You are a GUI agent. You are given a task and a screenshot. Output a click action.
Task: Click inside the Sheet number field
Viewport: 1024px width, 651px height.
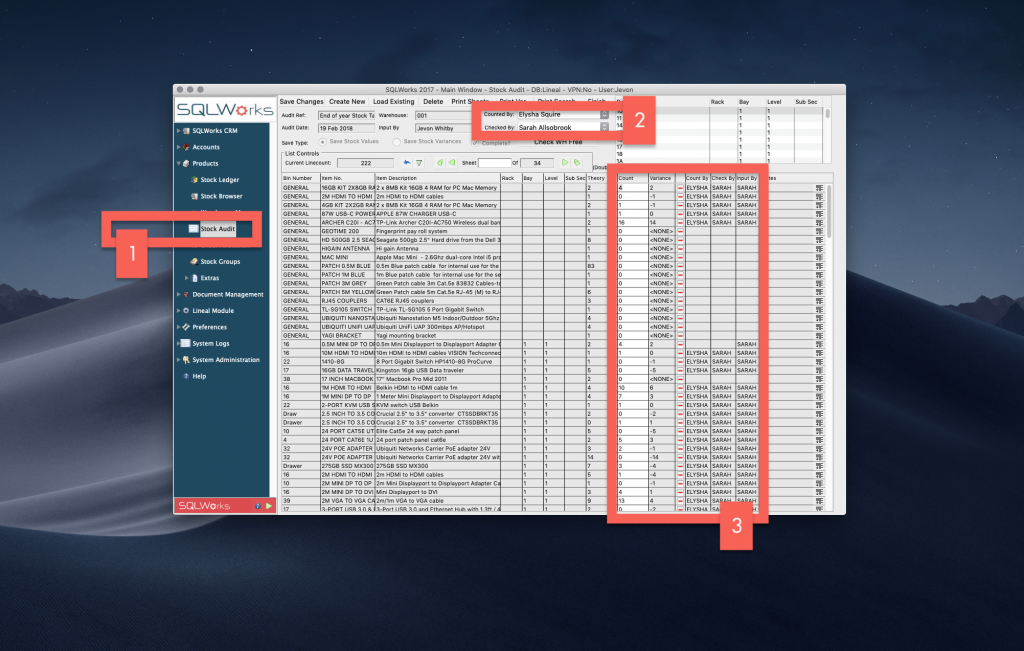click(x=494, y=163)
